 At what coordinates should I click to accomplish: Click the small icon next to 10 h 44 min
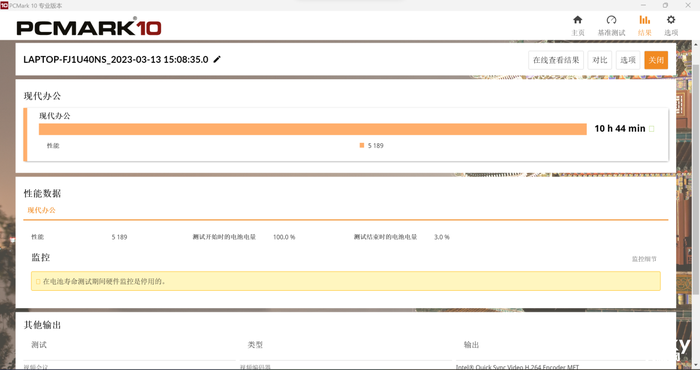(x=651, y=129)
